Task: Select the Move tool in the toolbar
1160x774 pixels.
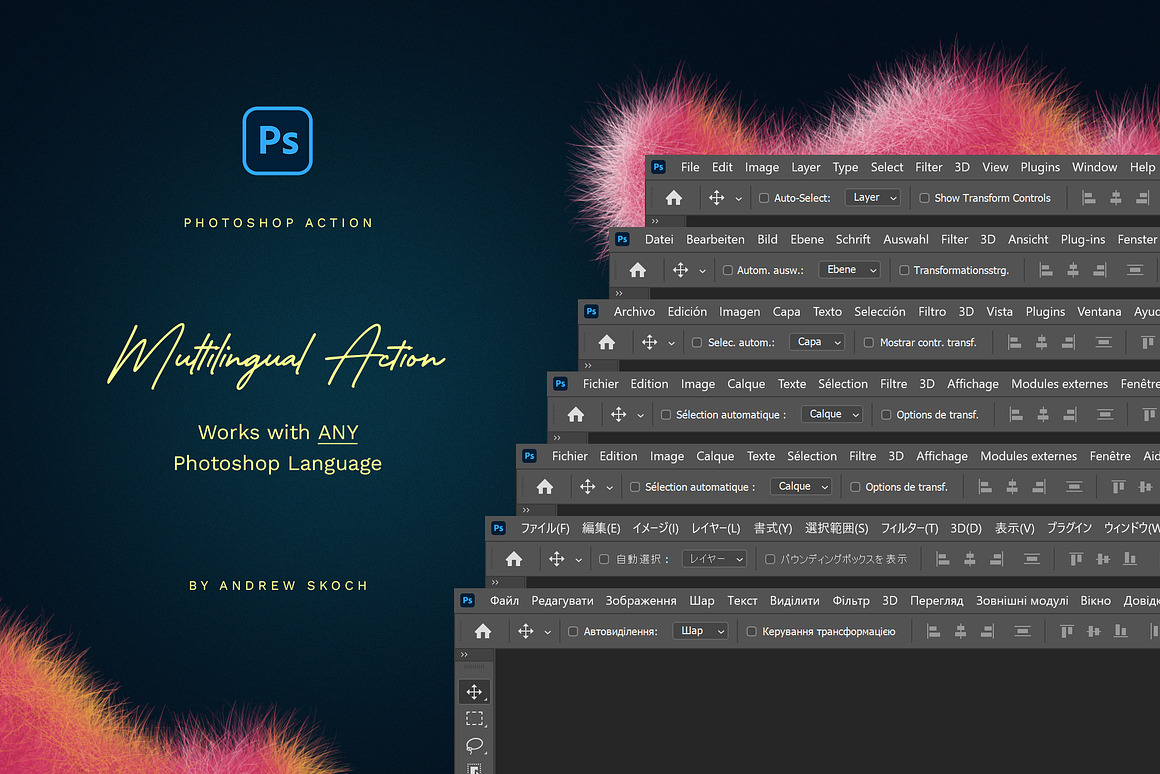Action: coord(475,691)
